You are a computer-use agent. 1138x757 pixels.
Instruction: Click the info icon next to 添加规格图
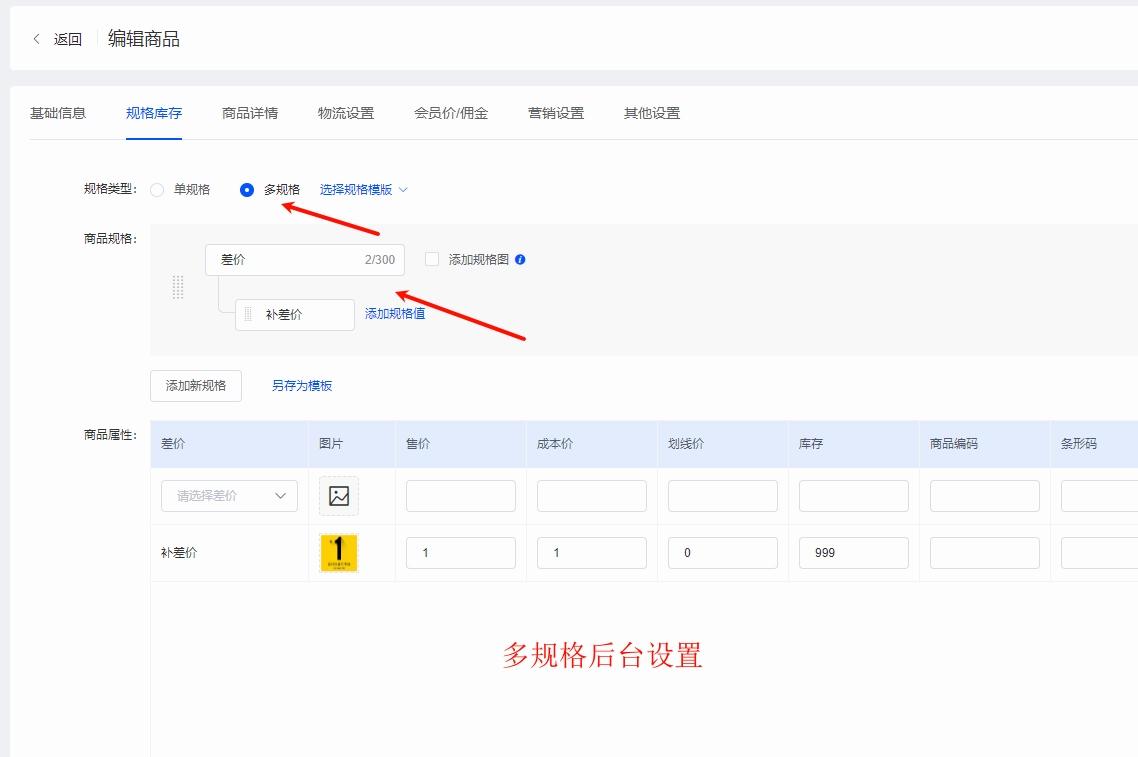[520, 260]
